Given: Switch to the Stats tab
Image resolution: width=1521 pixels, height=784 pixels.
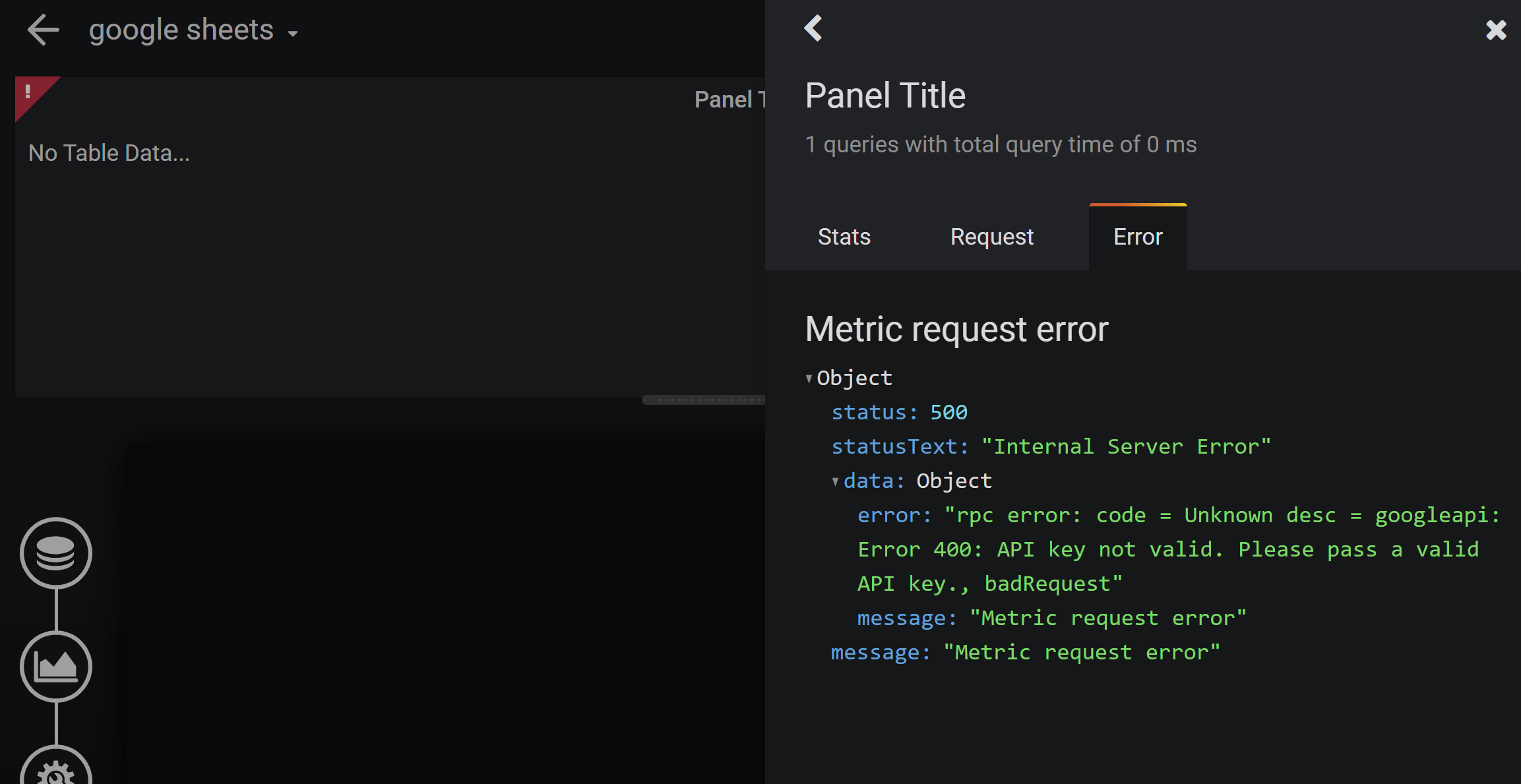Looking at the screenshot, I should pyautogui.click(x=844, y=236).
